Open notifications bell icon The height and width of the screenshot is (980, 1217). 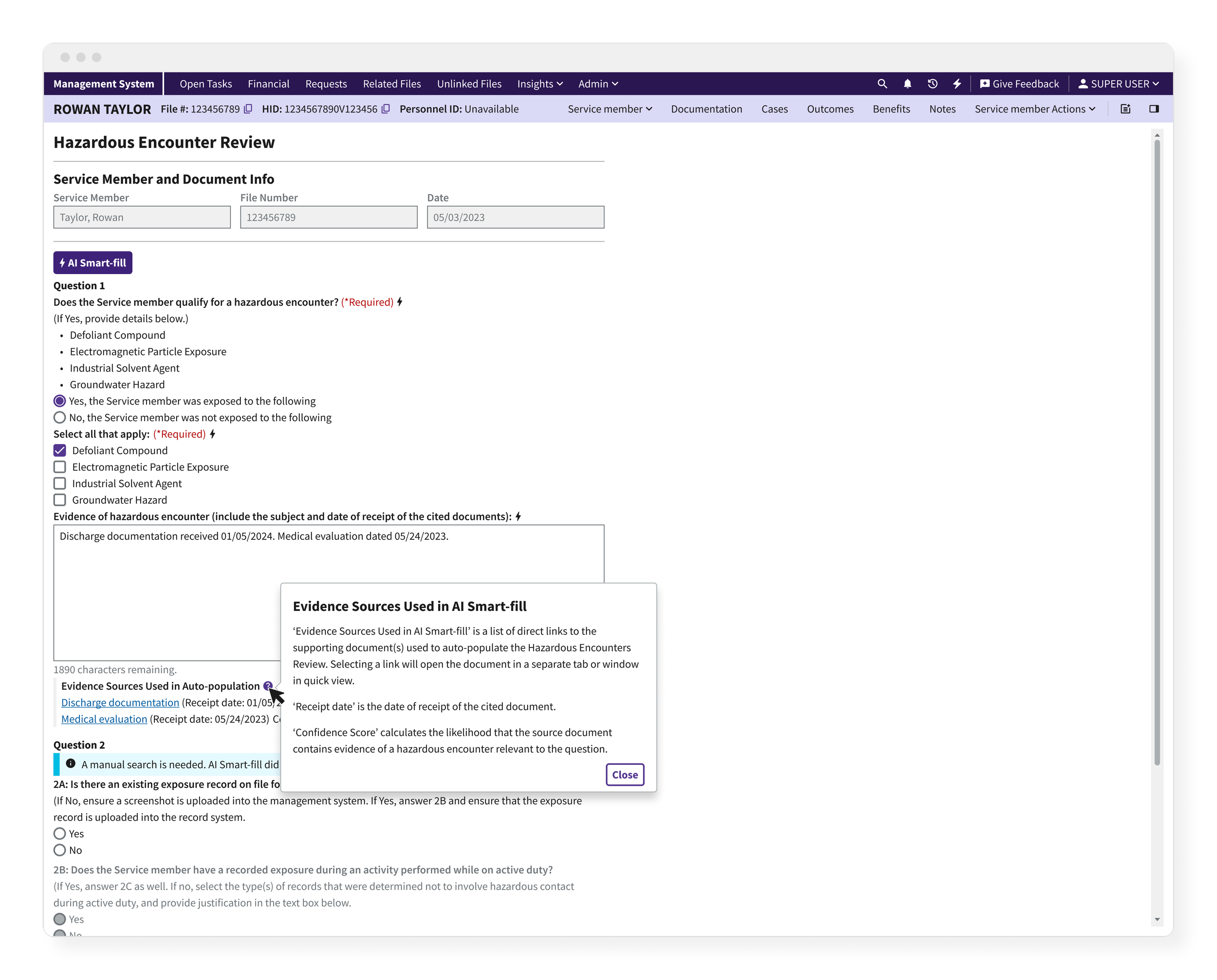tap(907, 84)
